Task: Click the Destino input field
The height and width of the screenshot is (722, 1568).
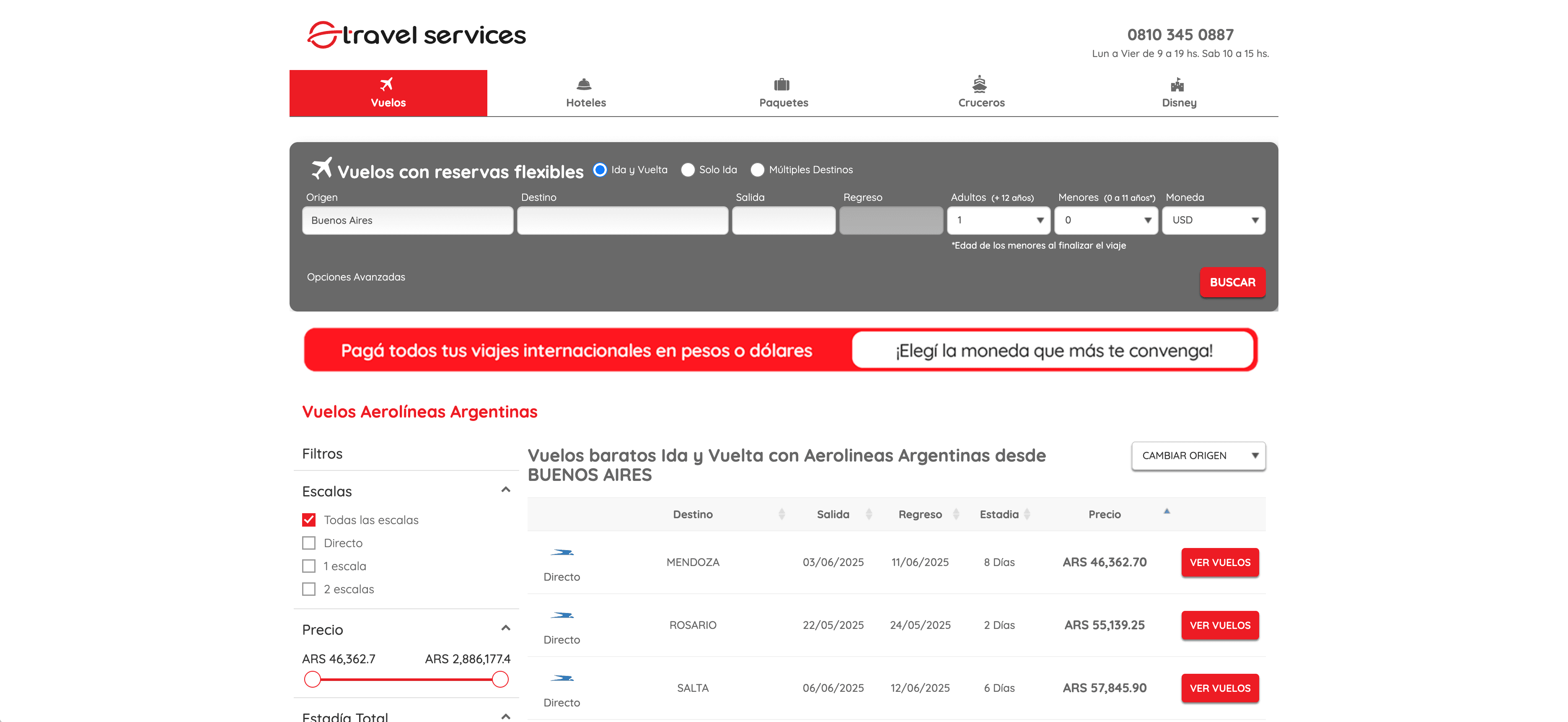Action: (622, 221)
